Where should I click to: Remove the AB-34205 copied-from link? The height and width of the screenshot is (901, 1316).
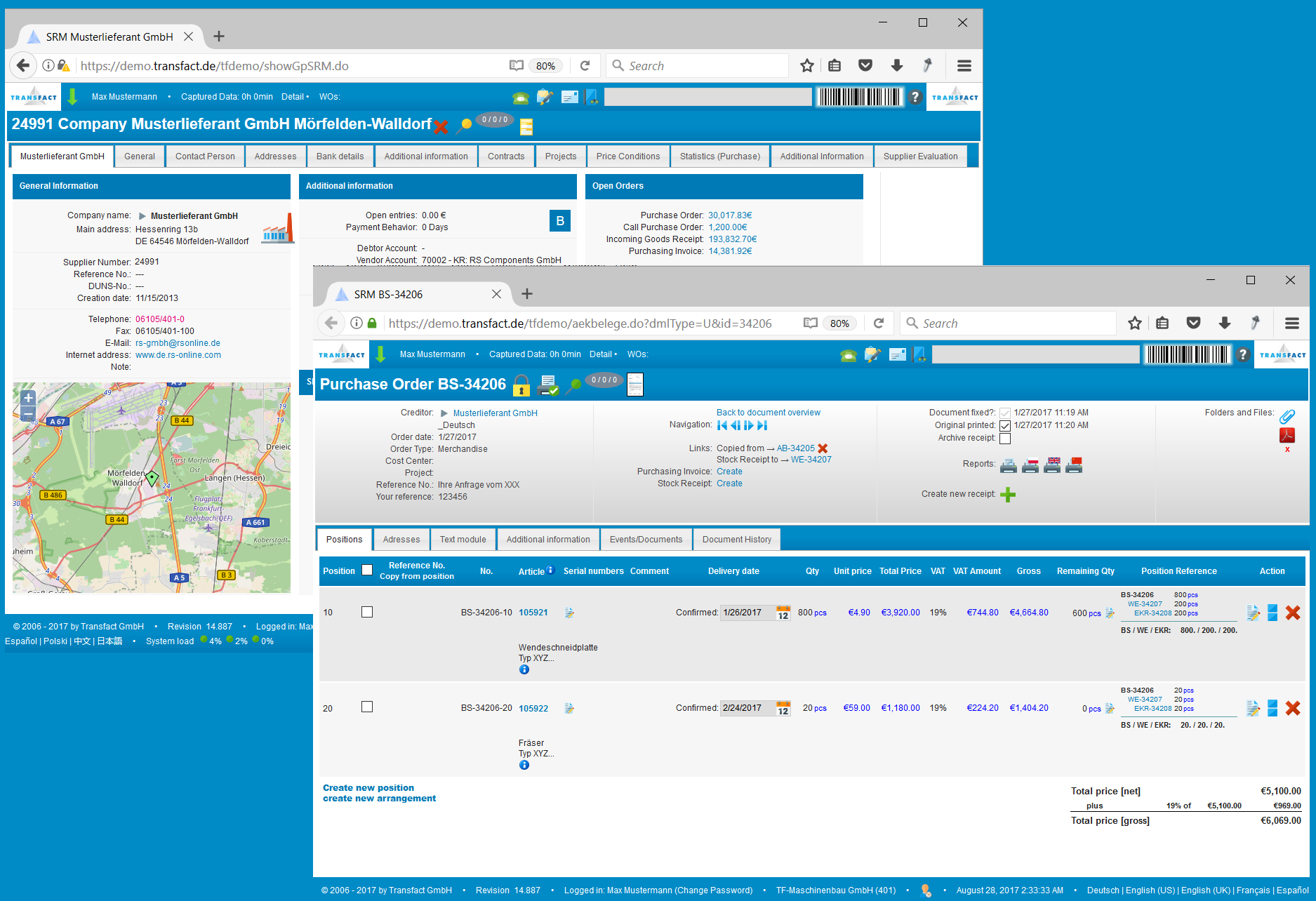coord(823,448)
